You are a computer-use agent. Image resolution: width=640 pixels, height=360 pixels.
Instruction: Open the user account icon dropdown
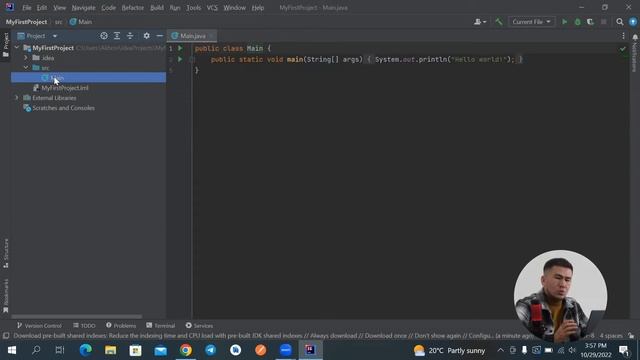coord(480,22)
